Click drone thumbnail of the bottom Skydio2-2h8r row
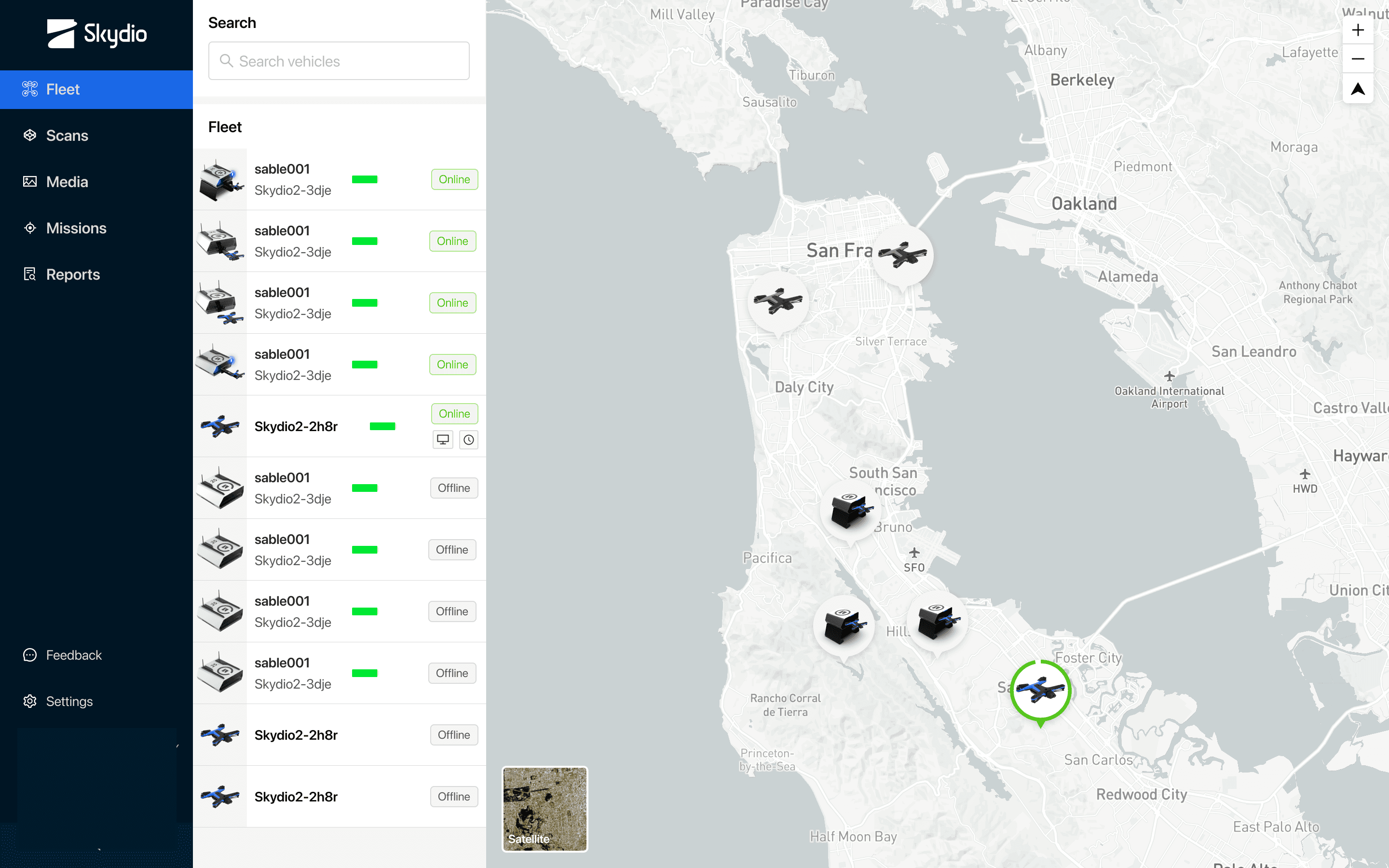1389x868 pixels. click(x=220, y=796)
